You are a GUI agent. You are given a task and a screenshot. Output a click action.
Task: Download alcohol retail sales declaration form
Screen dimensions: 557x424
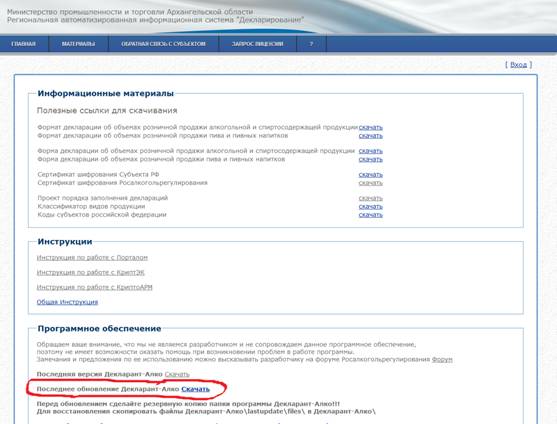(x=371, y=151)
